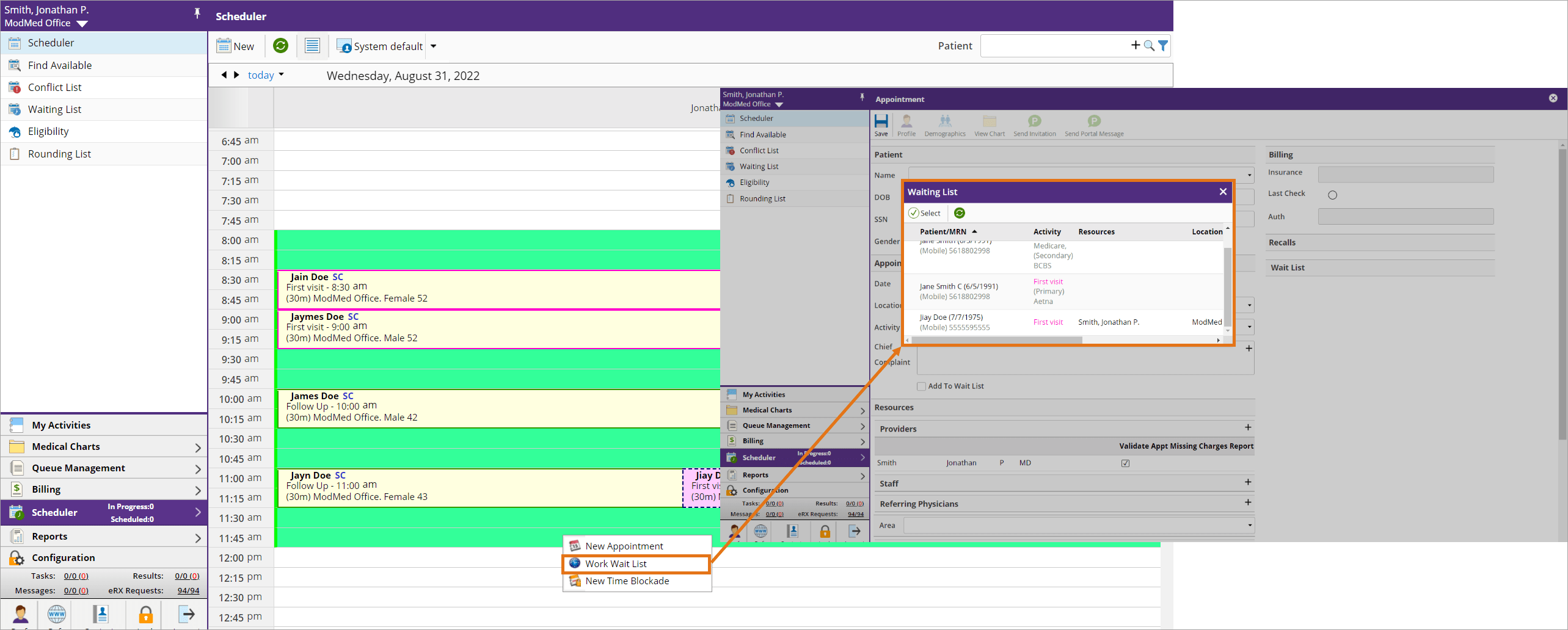Select New Time Blockade from the menu
Viewport: 1568px width, 630px height.
coord(626,581)
